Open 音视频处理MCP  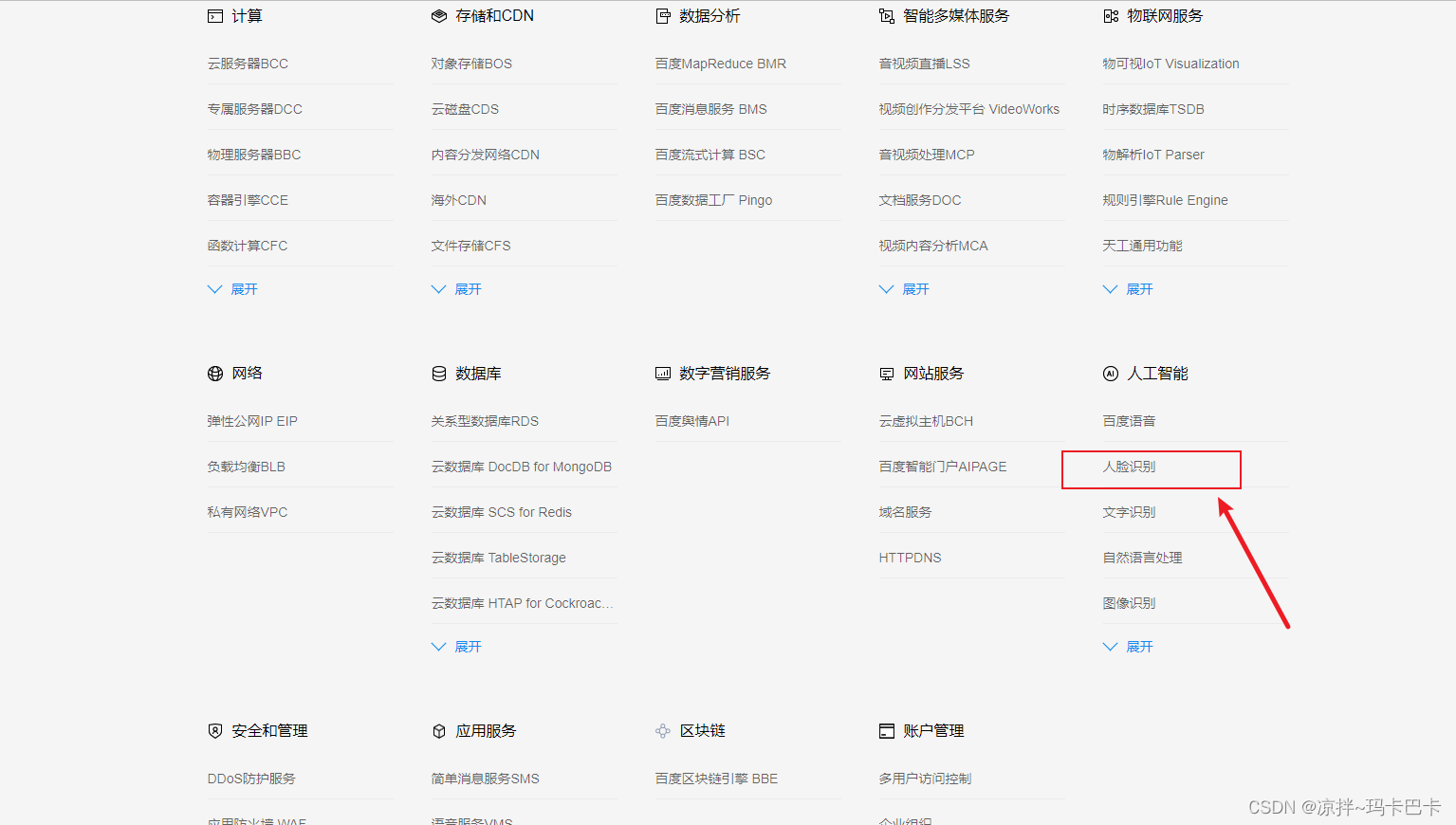click(x=927, y=155)
